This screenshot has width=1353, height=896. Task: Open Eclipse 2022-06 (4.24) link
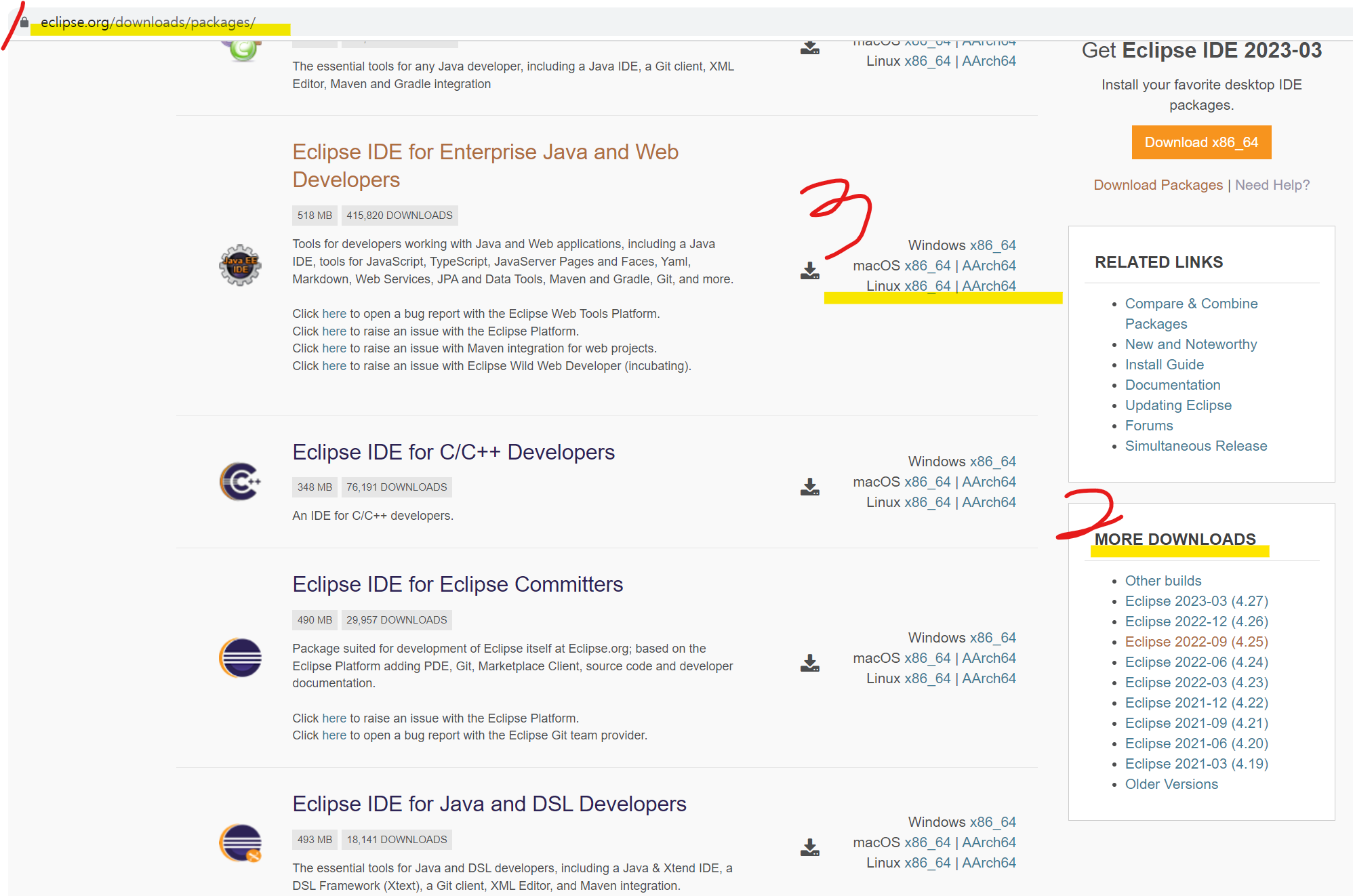[1196, 662]
